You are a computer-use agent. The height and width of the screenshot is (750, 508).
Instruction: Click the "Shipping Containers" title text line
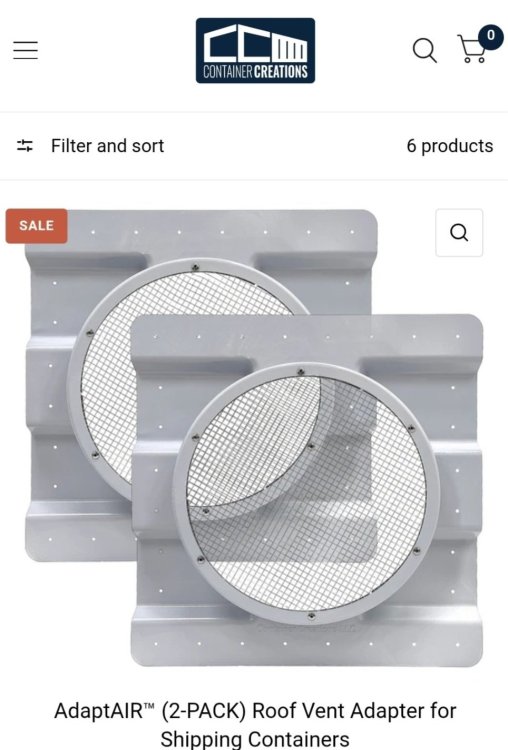255,739
